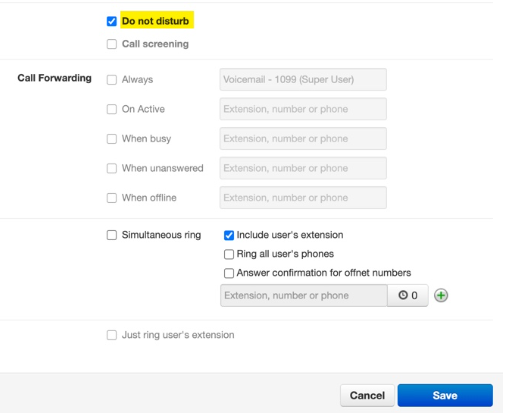Image resolution: width=509 pixels, height=413 pixels.
Task: Save the call settings
Action: pyautogui.click(x=445, y=395)
